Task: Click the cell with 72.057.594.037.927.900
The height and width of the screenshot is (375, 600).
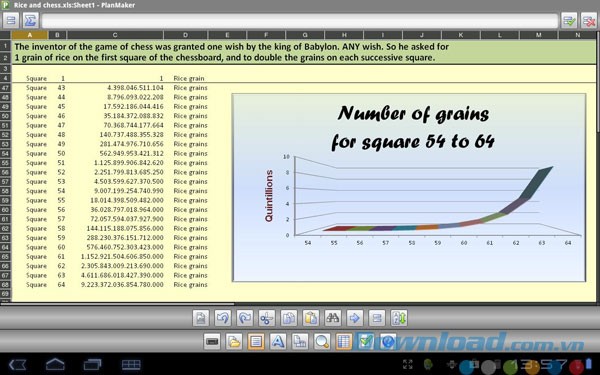Action: [x=115, y=219]
